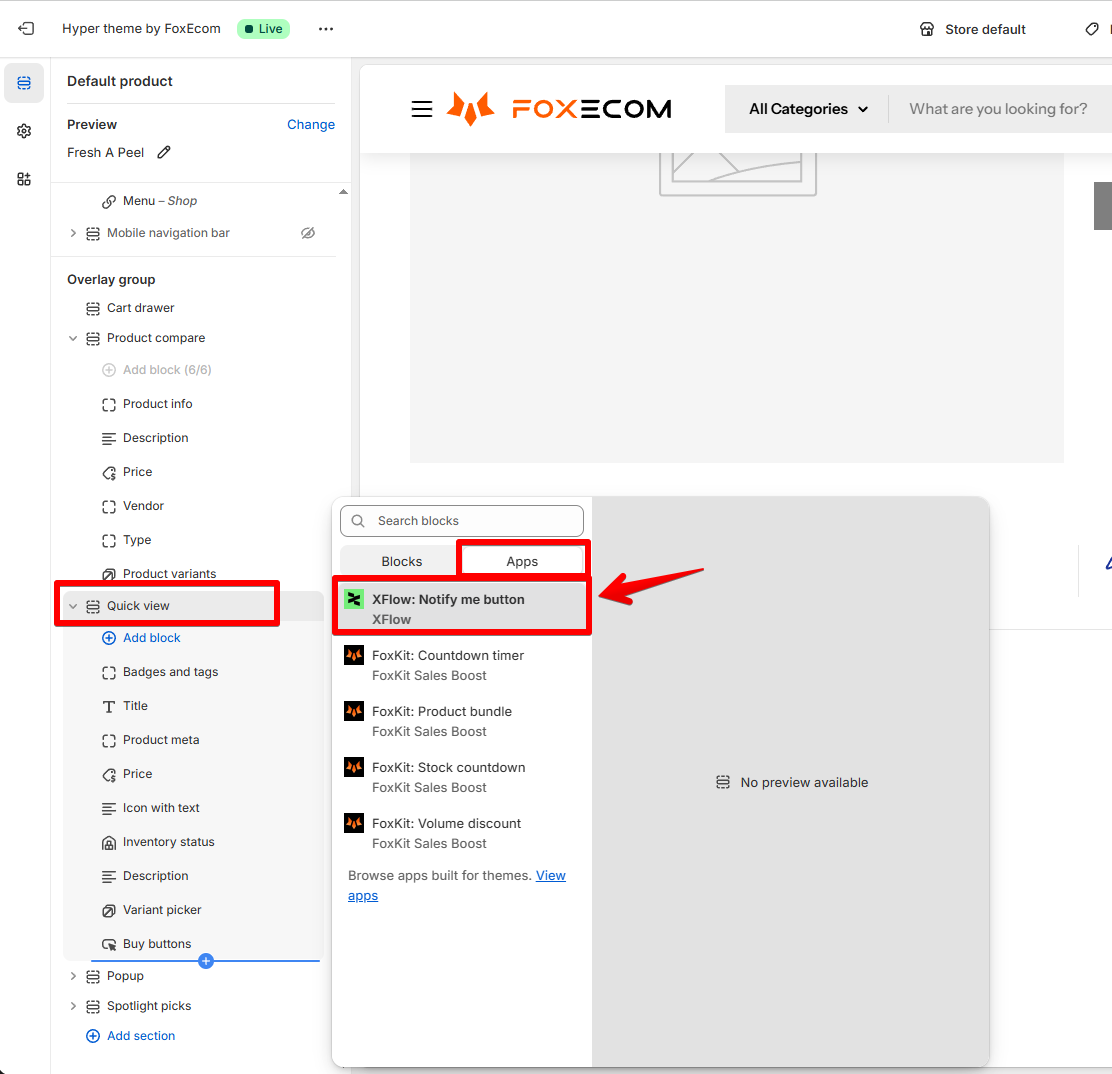The height and width of the screenshot is (1074, 1112).
Task: Click the blue plus insert handle below Buy buttons
Action: pos(206,961)
